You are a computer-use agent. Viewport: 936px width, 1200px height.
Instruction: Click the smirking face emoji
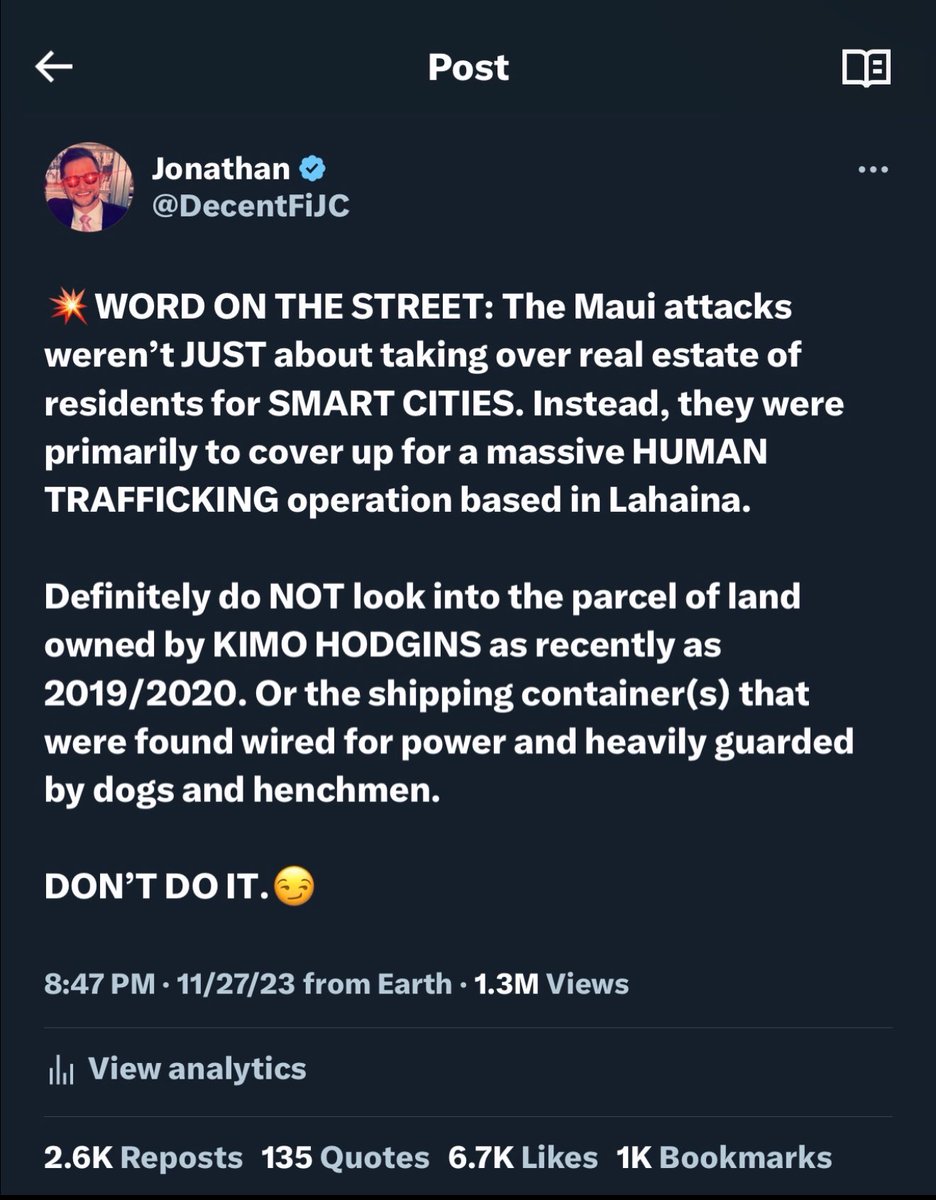(x=293, y=888)
